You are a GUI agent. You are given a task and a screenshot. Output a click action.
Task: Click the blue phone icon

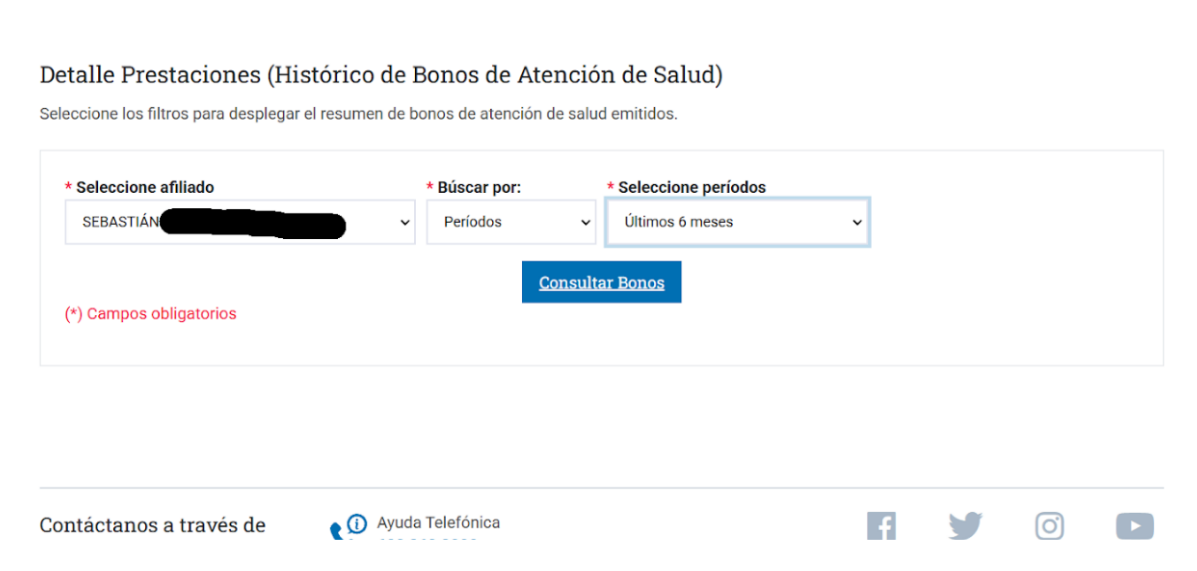click(337, 530)
